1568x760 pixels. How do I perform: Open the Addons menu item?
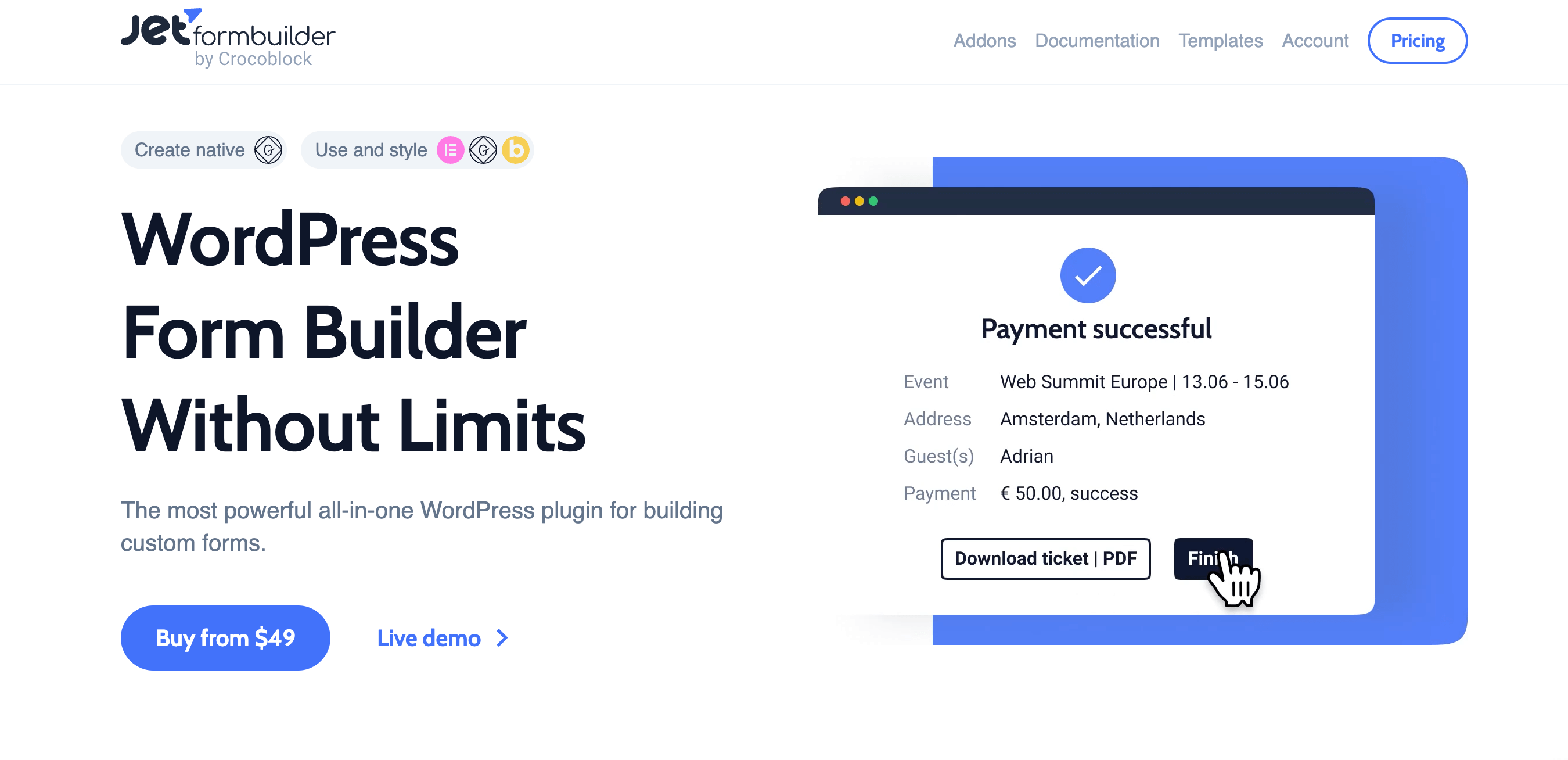[x=985, y=41]
